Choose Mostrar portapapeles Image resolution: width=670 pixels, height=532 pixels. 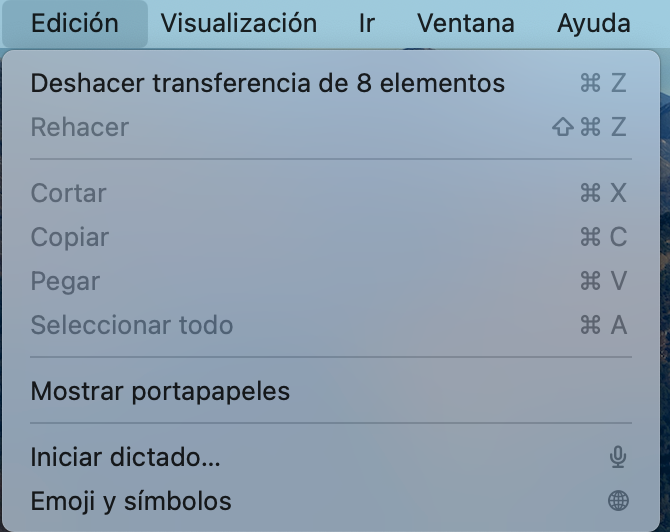[331, 391]
